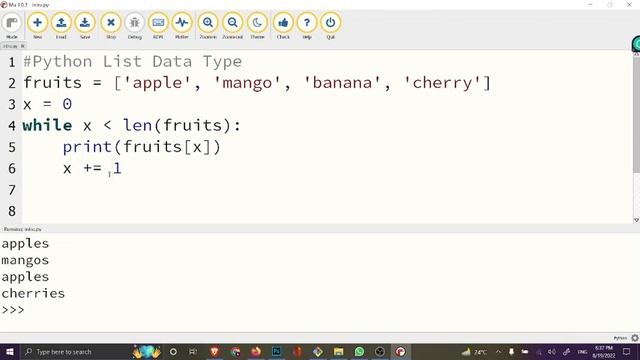The image size is (640, 360).
Task: Open WhatsApp from the taskbar
Action: [359, 352]
